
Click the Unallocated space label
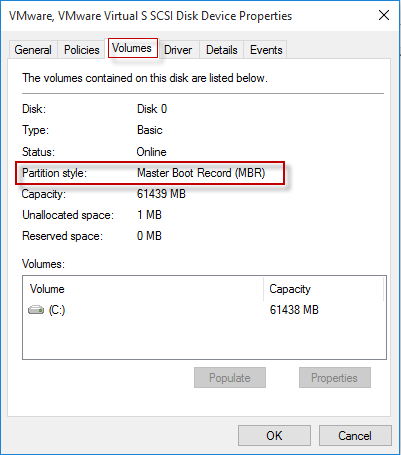pos(68,215)
